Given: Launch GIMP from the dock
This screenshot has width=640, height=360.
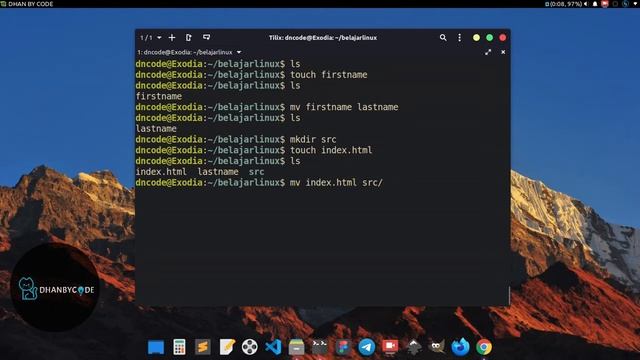Looking at the screenshot, I should pos(437,347).
